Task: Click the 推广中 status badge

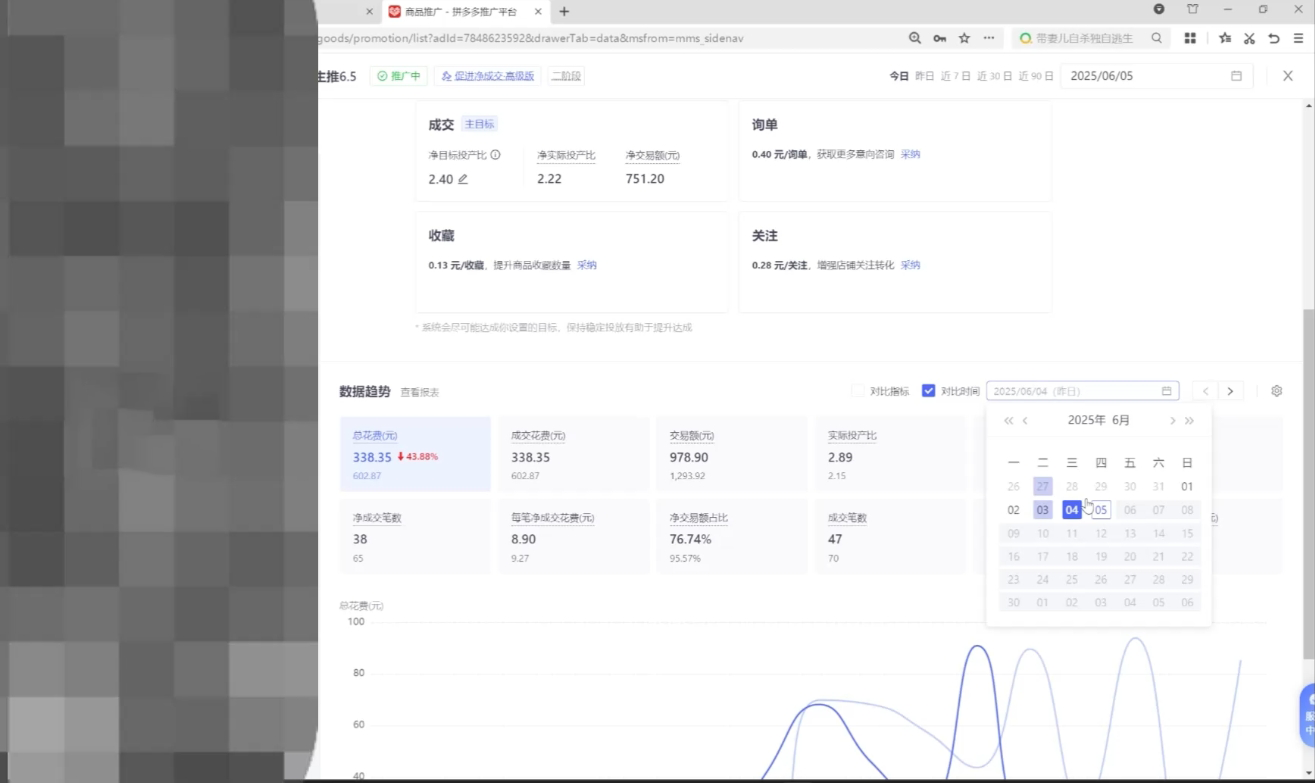Action: pos(398,75)
